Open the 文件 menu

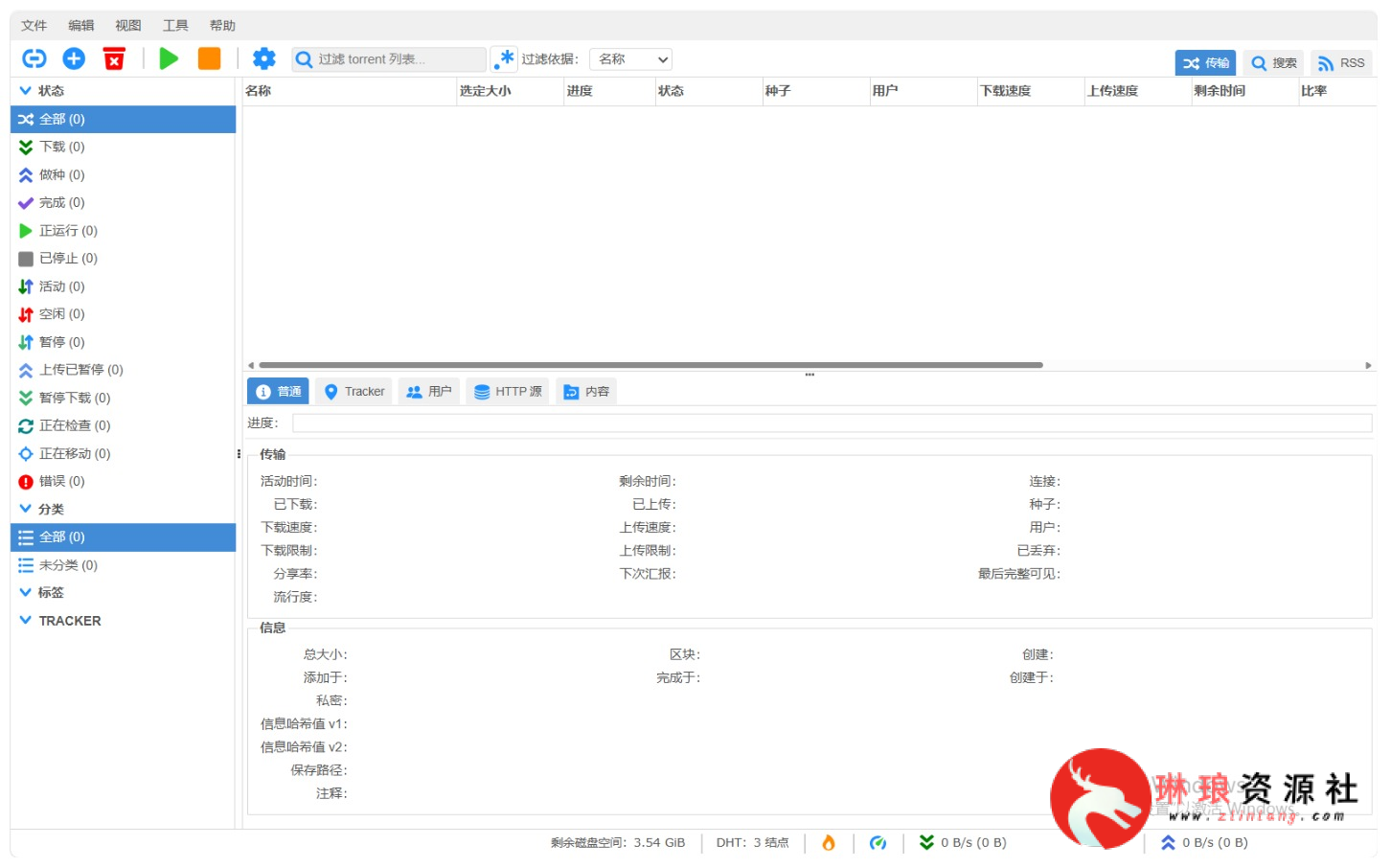(x=34, y=26)
